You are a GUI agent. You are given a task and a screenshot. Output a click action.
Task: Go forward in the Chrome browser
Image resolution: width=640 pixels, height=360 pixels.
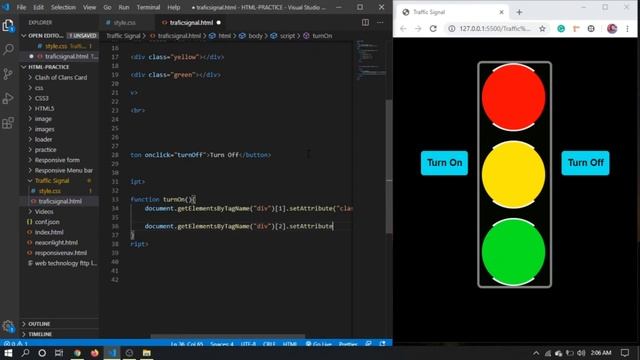point(418,29)
